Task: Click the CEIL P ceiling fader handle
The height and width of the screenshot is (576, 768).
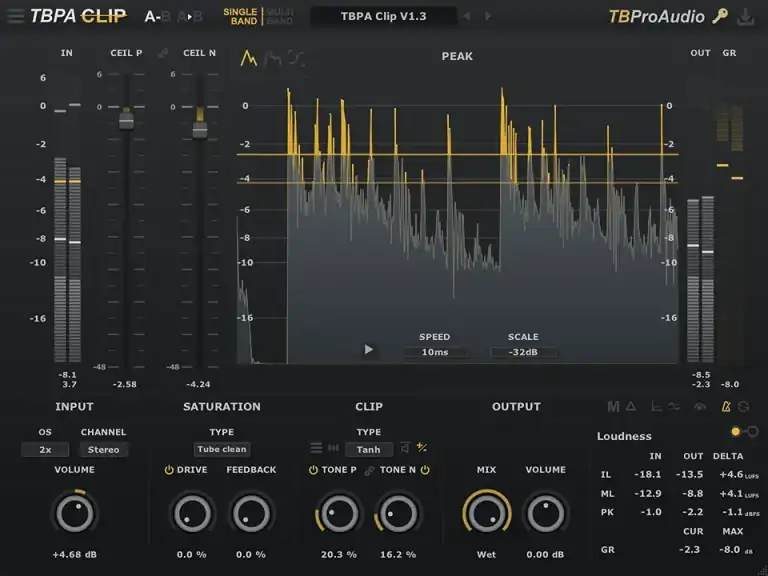Action: coord(126,119)
